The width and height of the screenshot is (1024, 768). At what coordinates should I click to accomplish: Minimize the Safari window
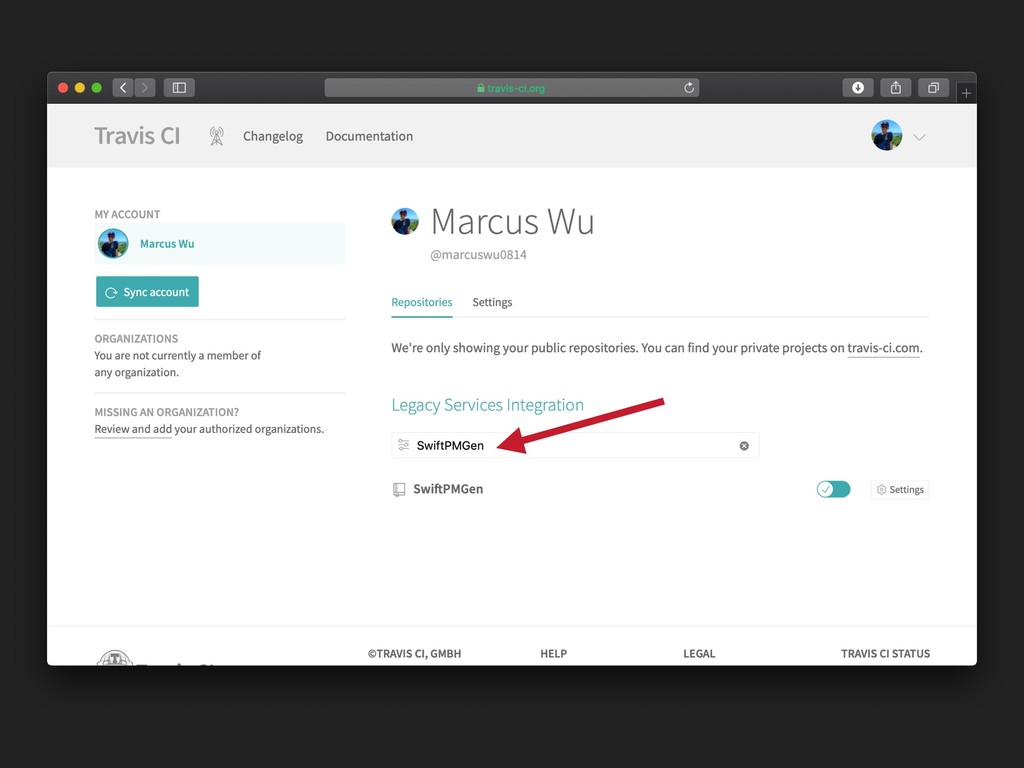80,88
